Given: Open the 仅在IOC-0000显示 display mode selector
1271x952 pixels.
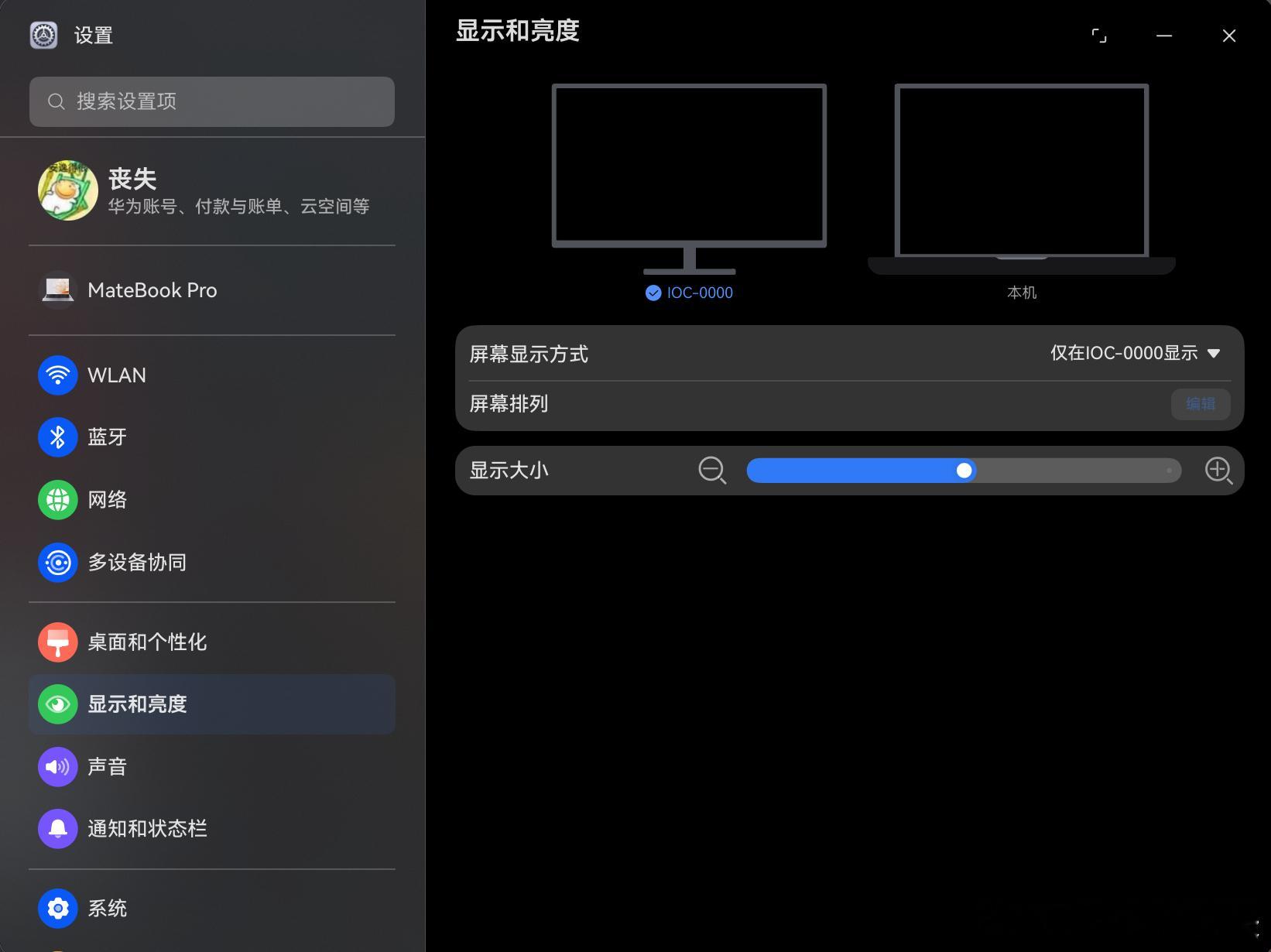Looking at the screenshot, I should (1136, 354).
